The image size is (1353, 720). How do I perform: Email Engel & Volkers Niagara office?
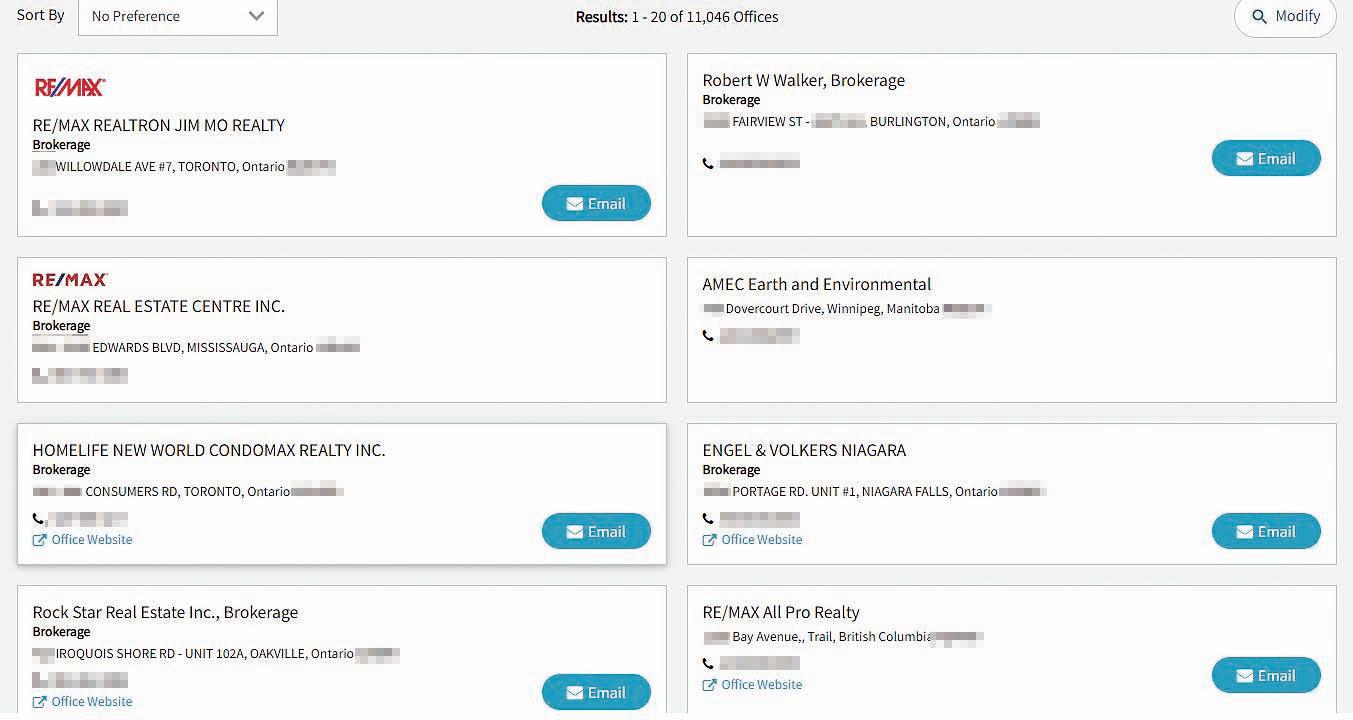1266,532
